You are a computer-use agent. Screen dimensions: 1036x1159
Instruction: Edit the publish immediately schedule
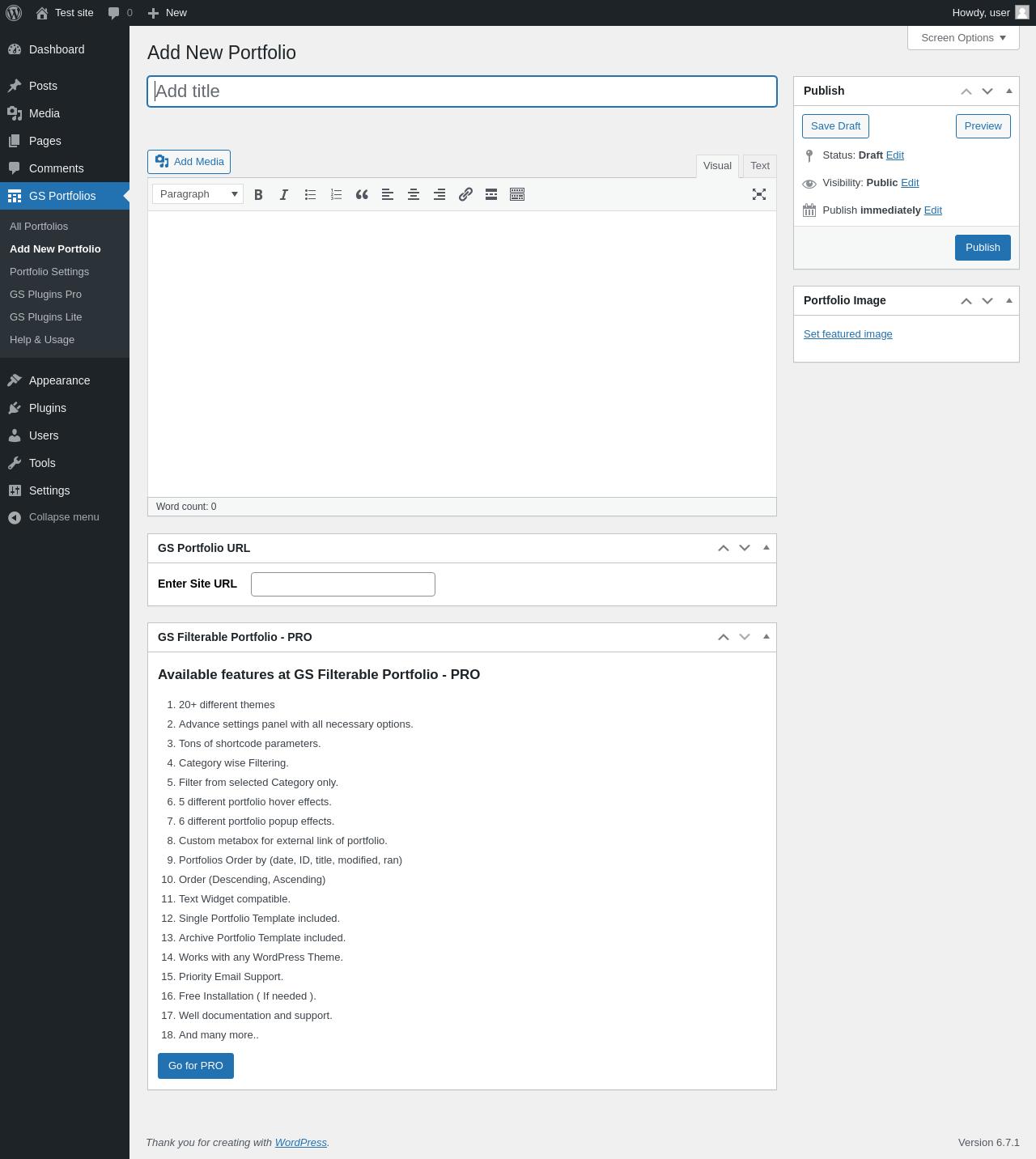933,210
